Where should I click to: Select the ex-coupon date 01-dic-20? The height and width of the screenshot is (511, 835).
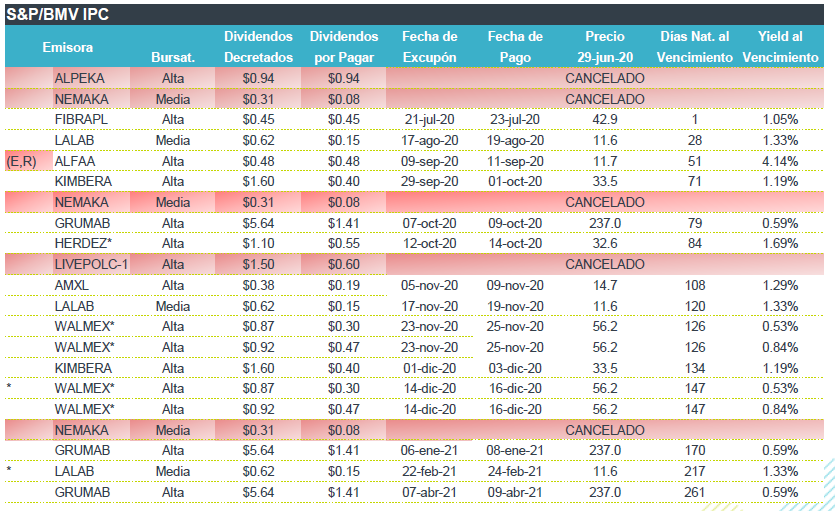point(429,368)
